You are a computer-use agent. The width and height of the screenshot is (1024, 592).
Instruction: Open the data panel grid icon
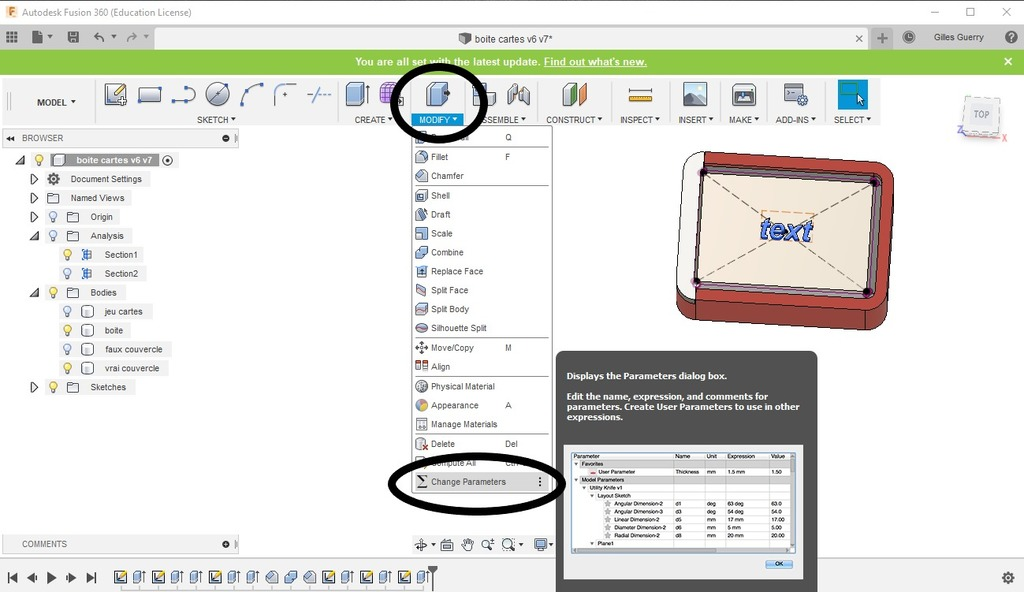(12, 37)
